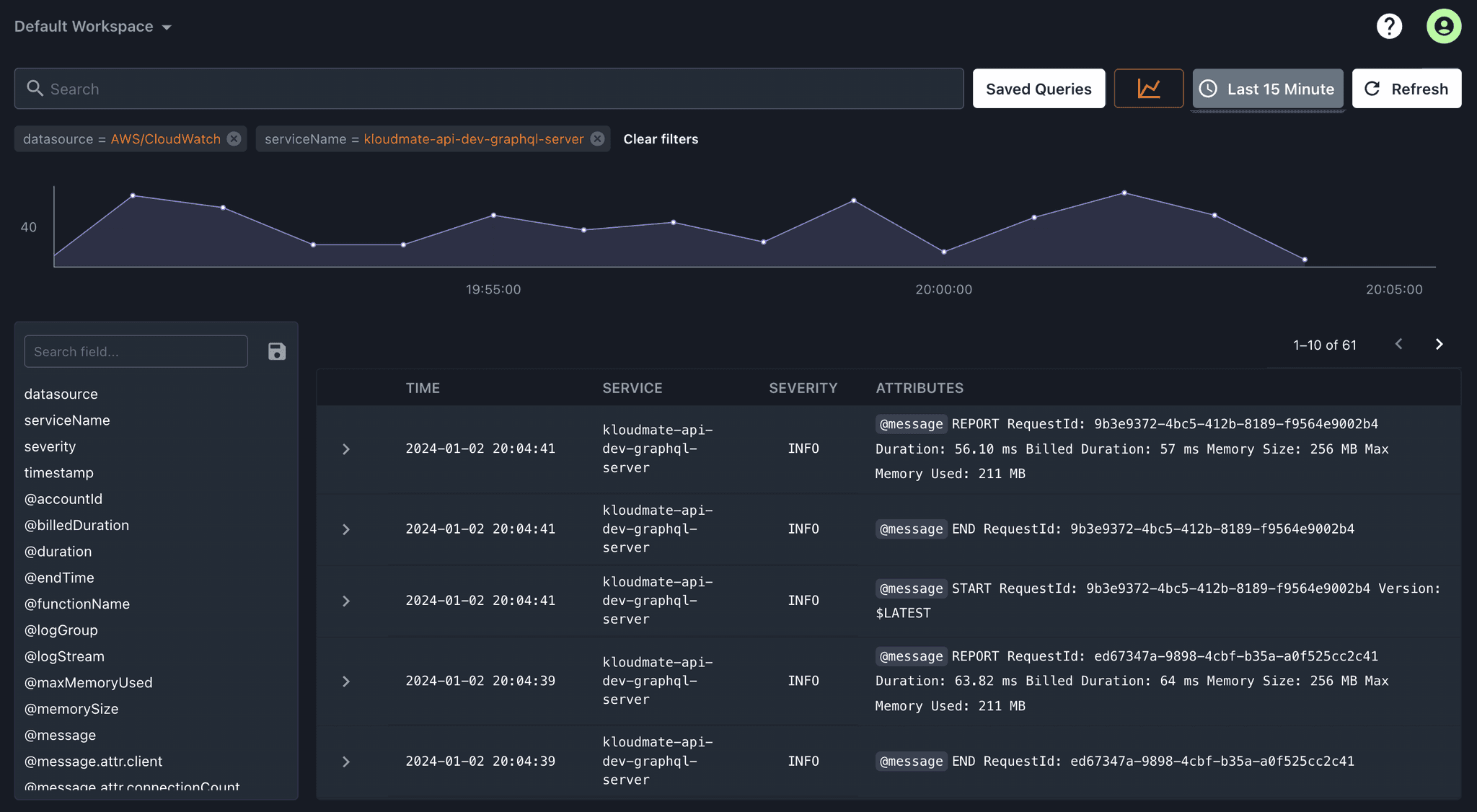The width and height of the screenshot is (1477, 812).
Task: Click the Search field input in sidebar
Action: coord(136,351)
